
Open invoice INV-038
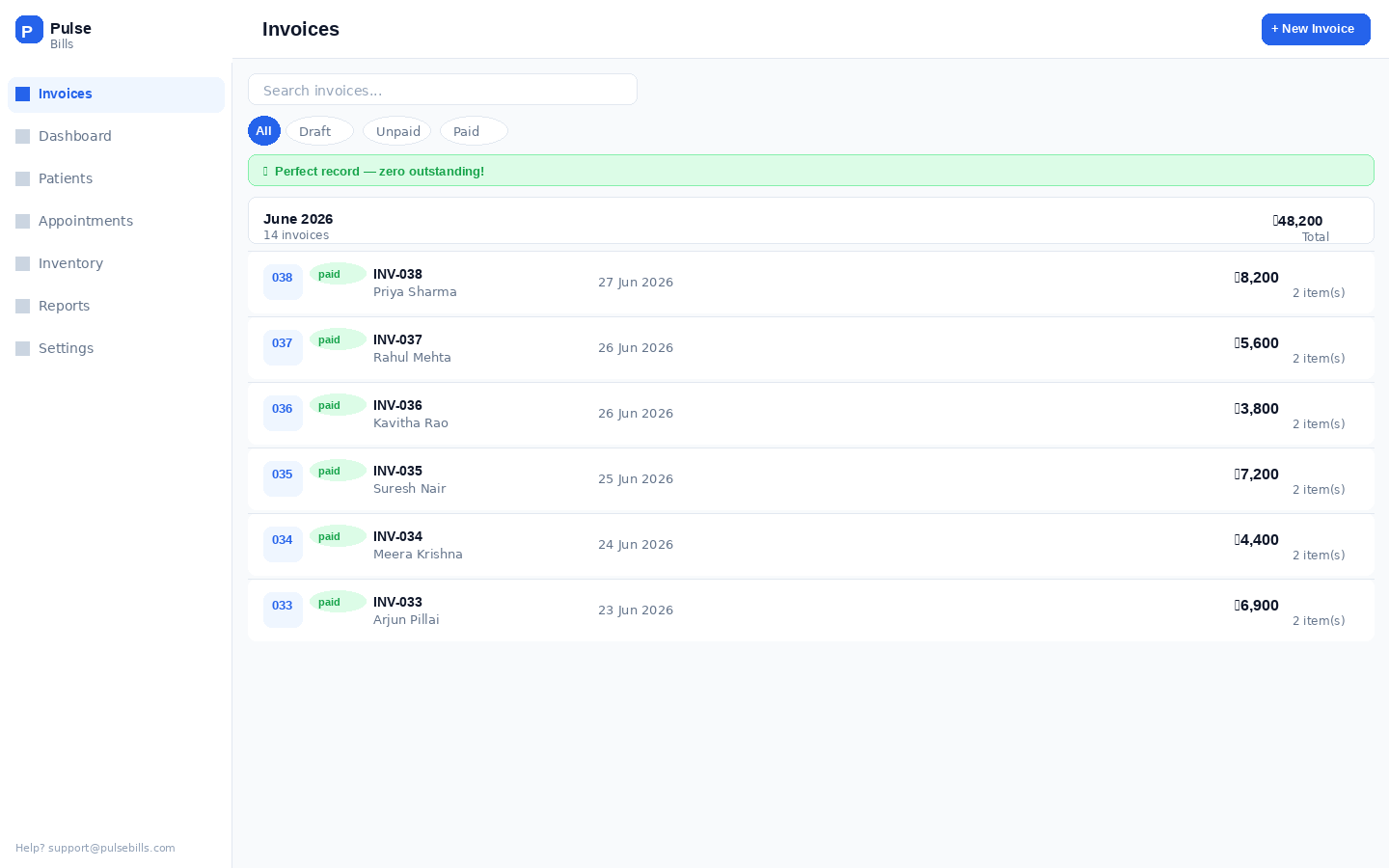coord(811,283)
